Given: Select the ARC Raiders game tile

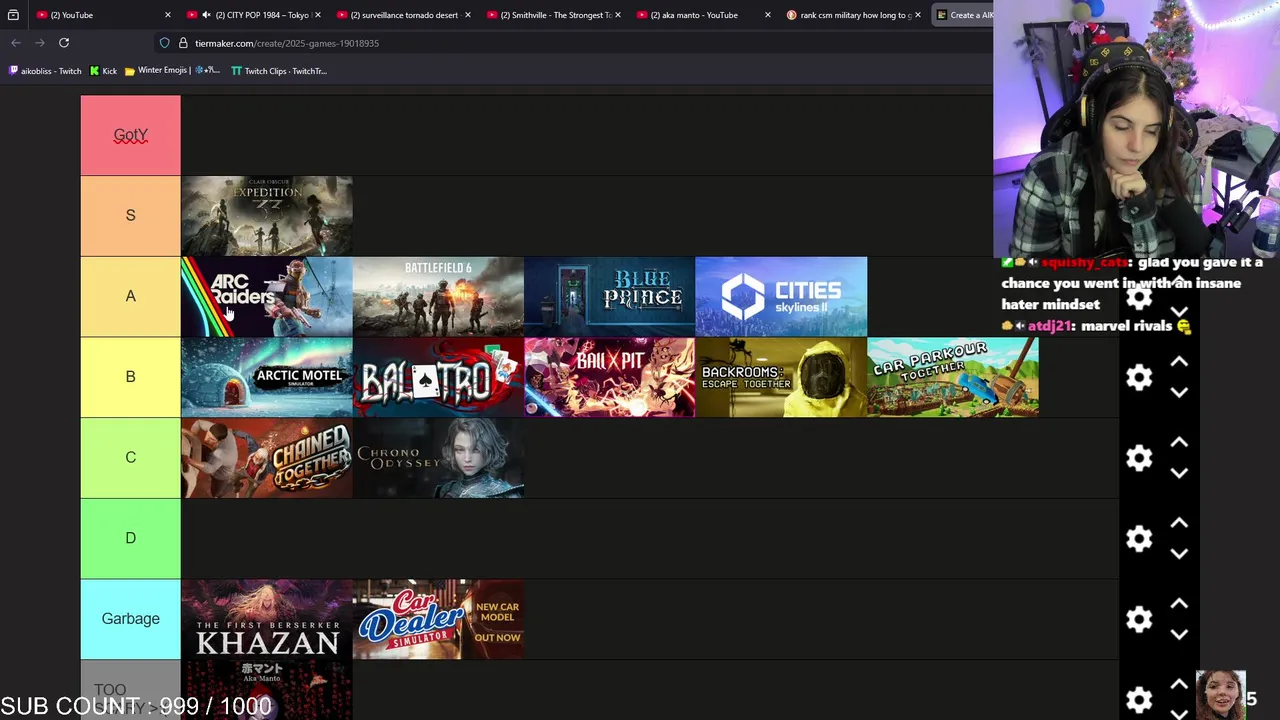Looking at the screenshot, I should coord(267,297).
